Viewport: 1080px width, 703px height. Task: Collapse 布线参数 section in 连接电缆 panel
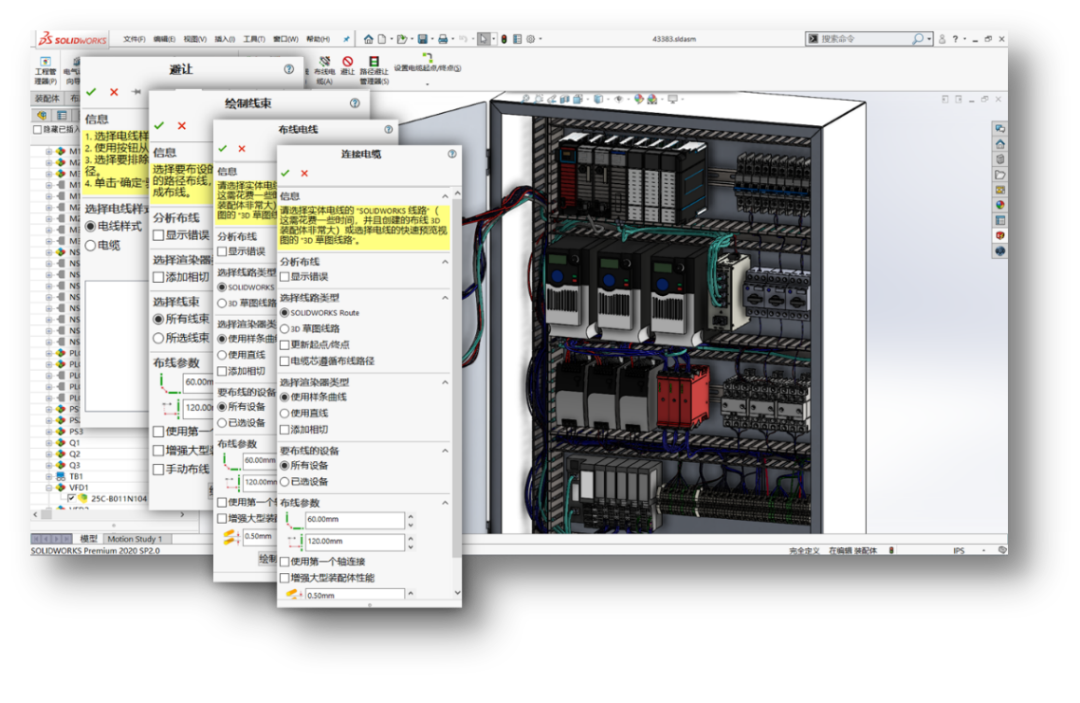point(445,503)
